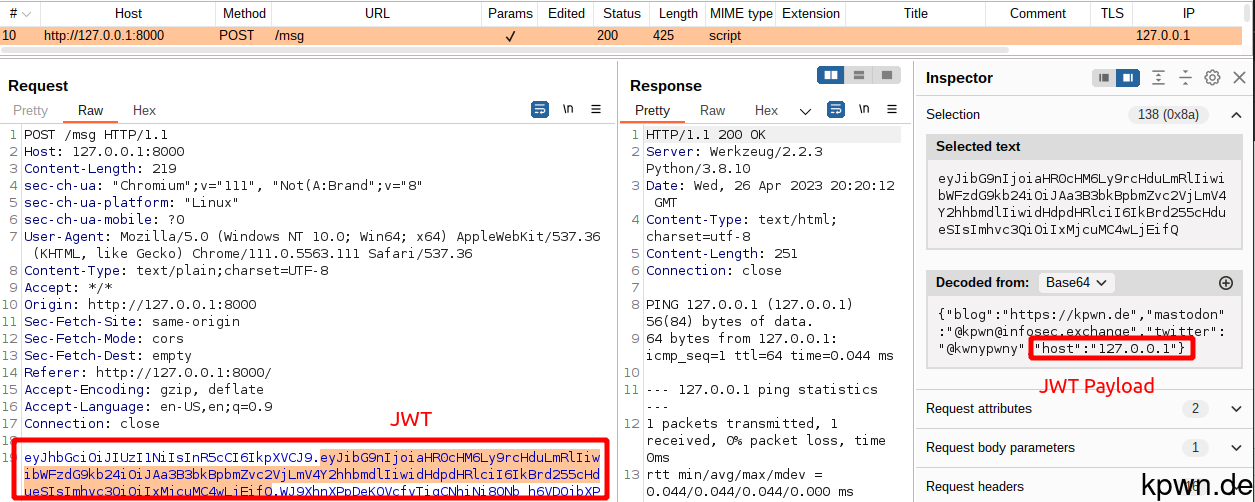Viewport: 1255px width, 502px height.
Task: Click the /msg URL cell in row 10
Action: [x=289, y=35]
